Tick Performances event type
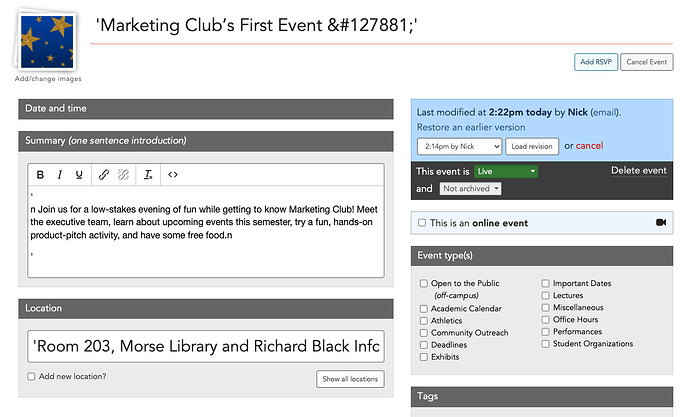Screen dimensions: 690x417 (x=546, y=332)
